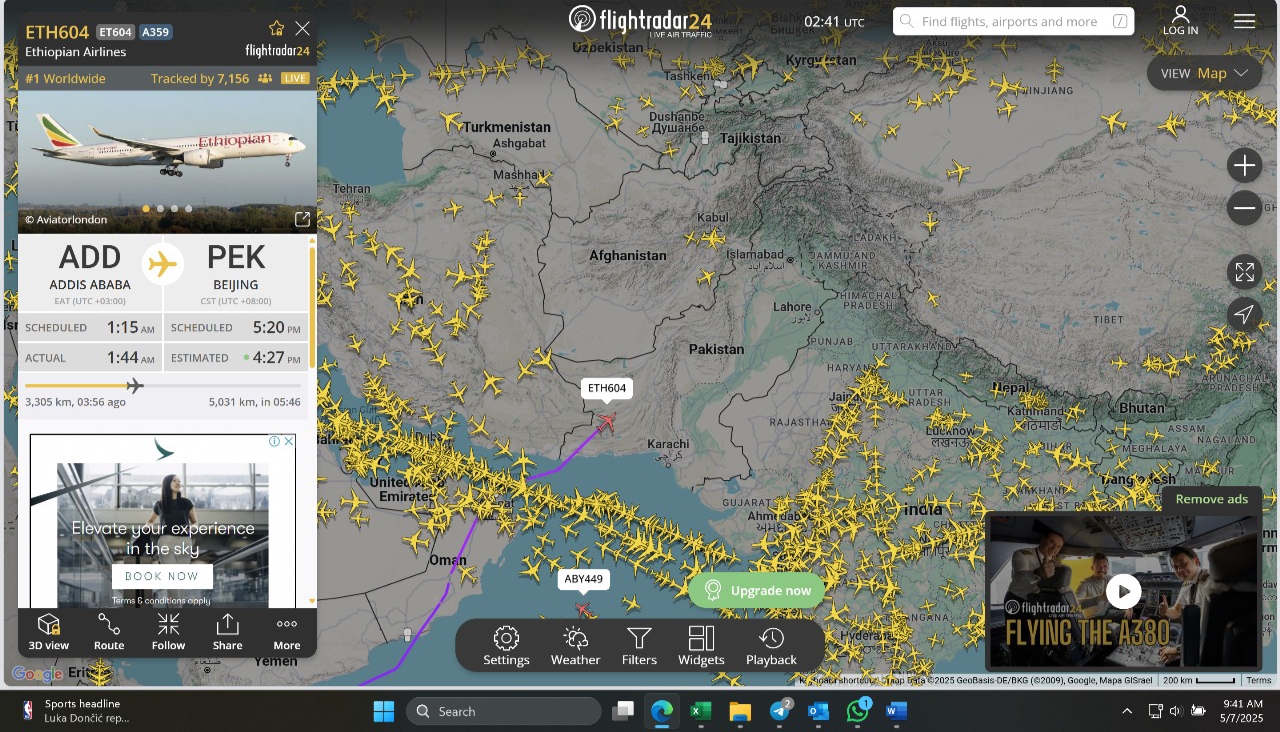1280x732 pixels.
Task: Zoom out the map with minus button
Action: 1244,208
